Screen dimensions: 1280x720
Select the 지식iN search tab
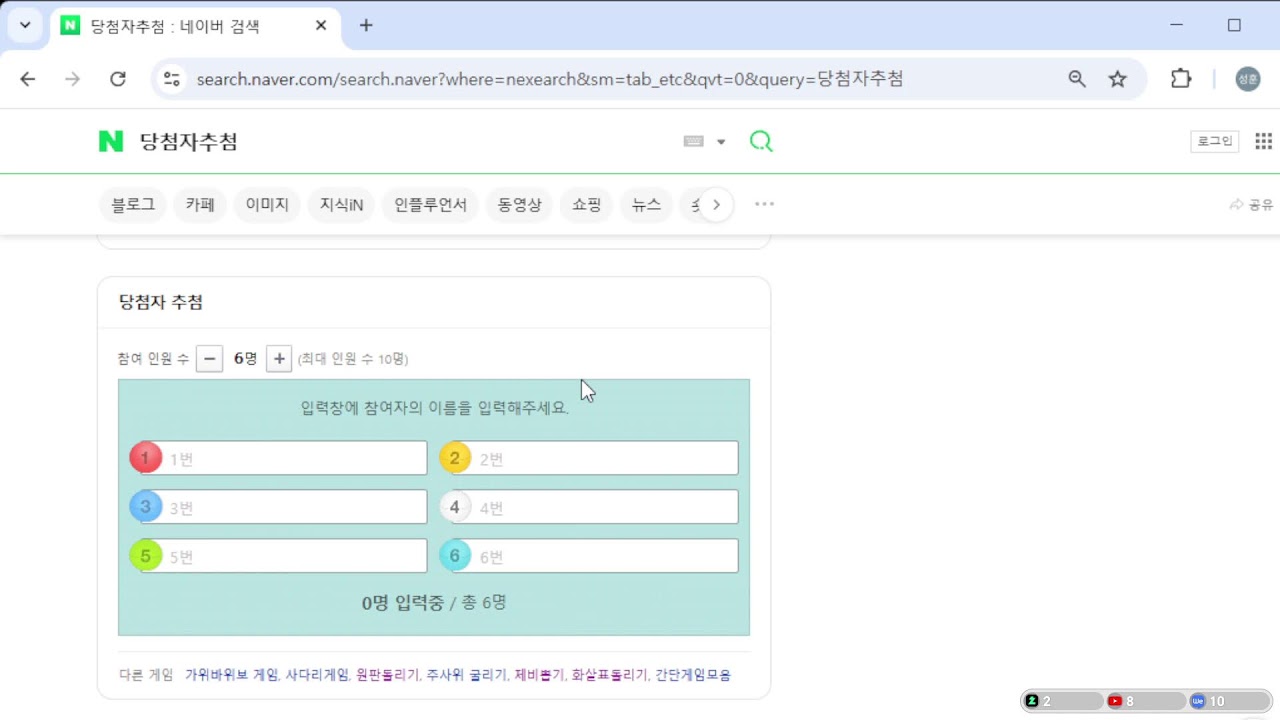[341, 205]
